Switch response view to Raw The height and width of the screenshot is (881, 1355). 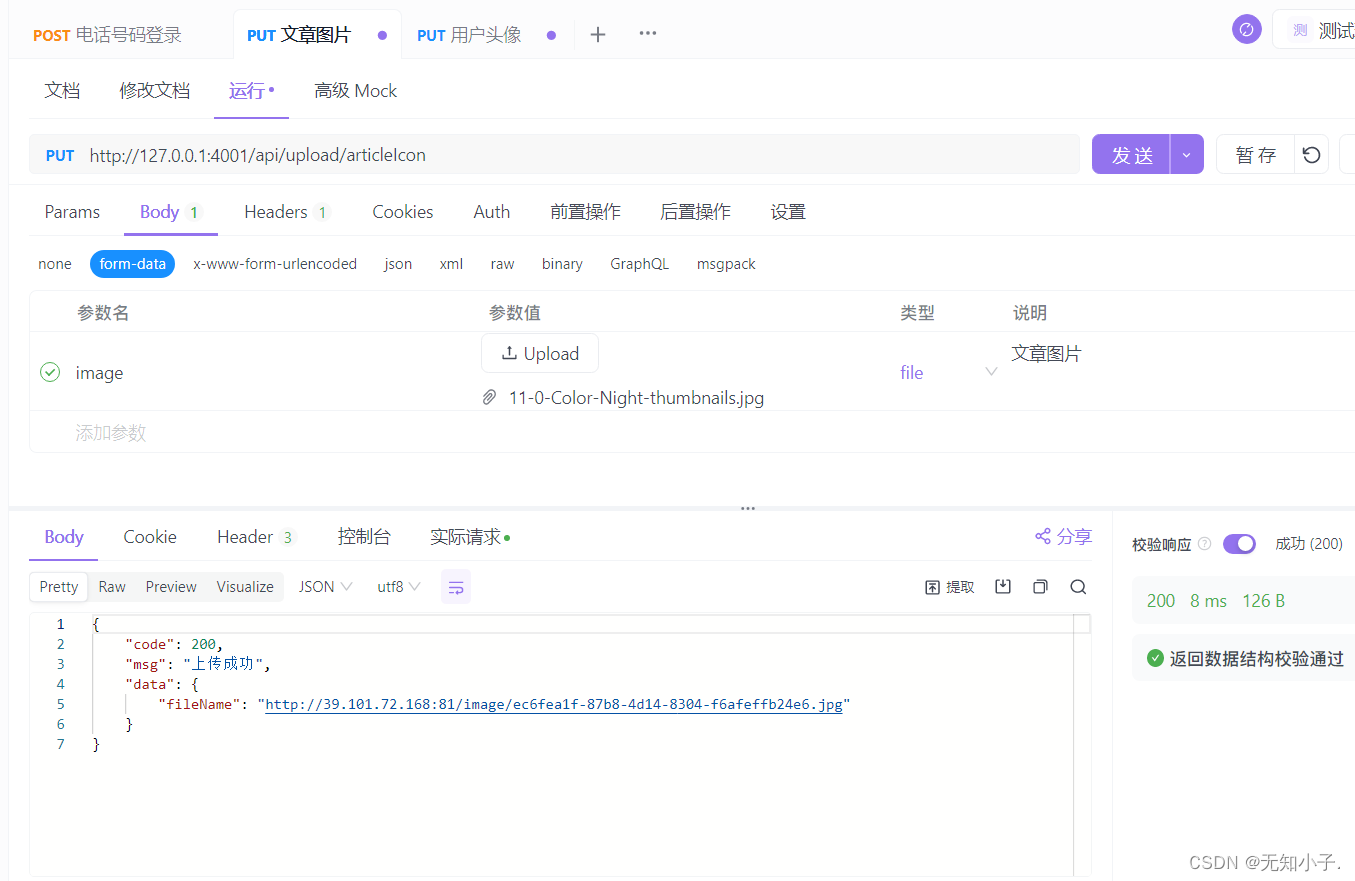point(112,587)
